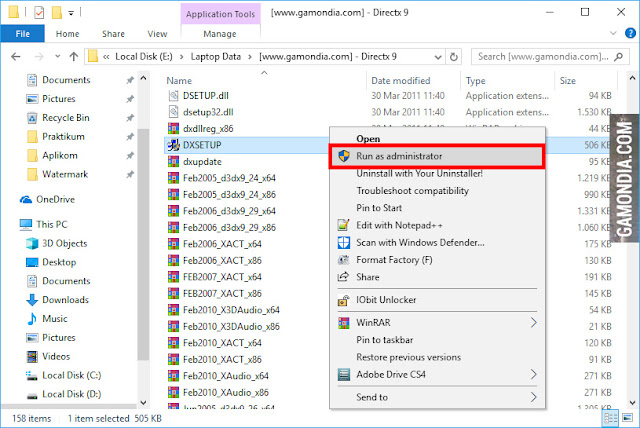Expand the ribbon chevron
The height and width of the screenshot is (428, 640).
pos(613,33)
